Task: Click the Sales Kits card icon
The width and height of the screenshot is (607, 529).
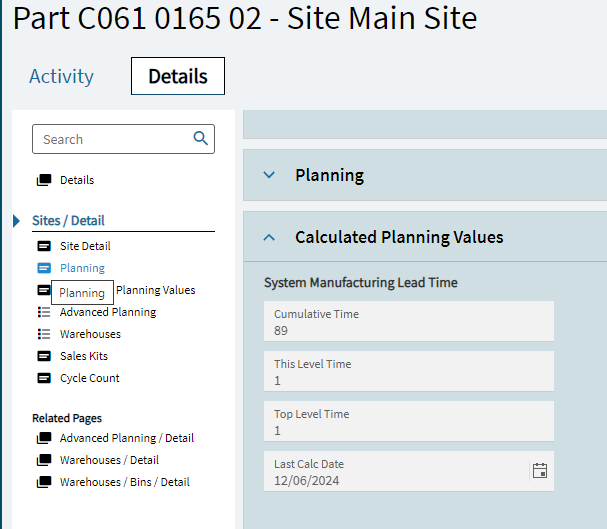Action: point(44,356)
